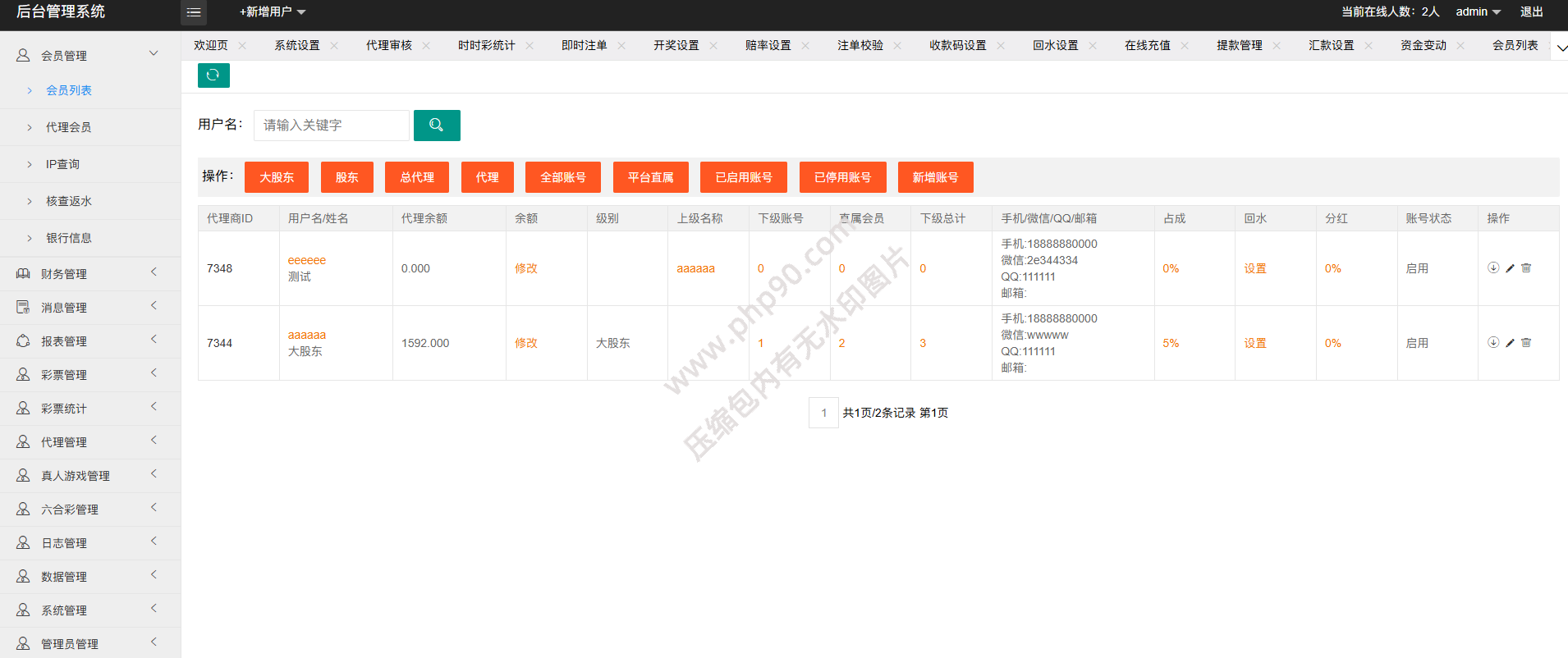Screen dimensions: 1568x658
Task: Select 代理会员 in the sidebar
Action: (69, 127)
